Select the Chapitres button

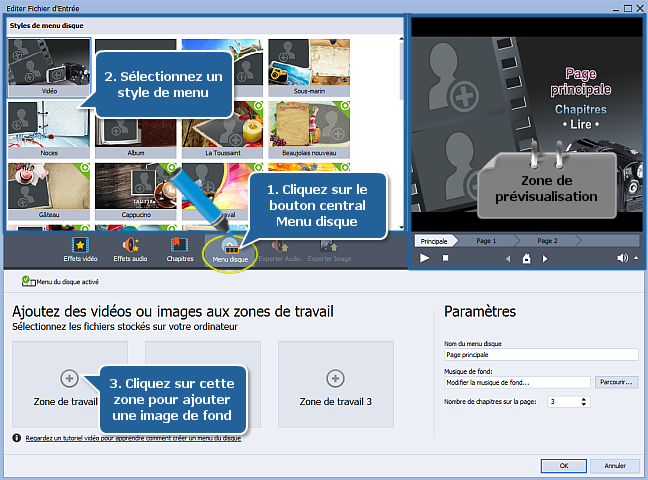(180, 249)
